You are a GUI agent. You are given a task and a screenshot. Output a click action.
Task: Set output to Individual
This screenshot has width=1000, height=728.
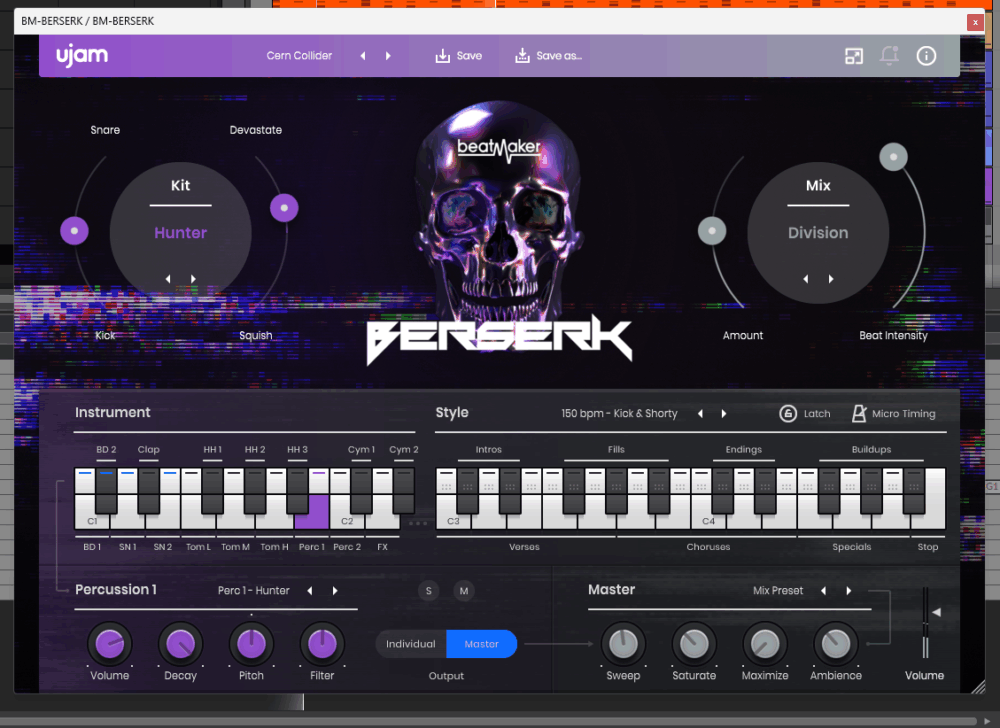(411, 644)
